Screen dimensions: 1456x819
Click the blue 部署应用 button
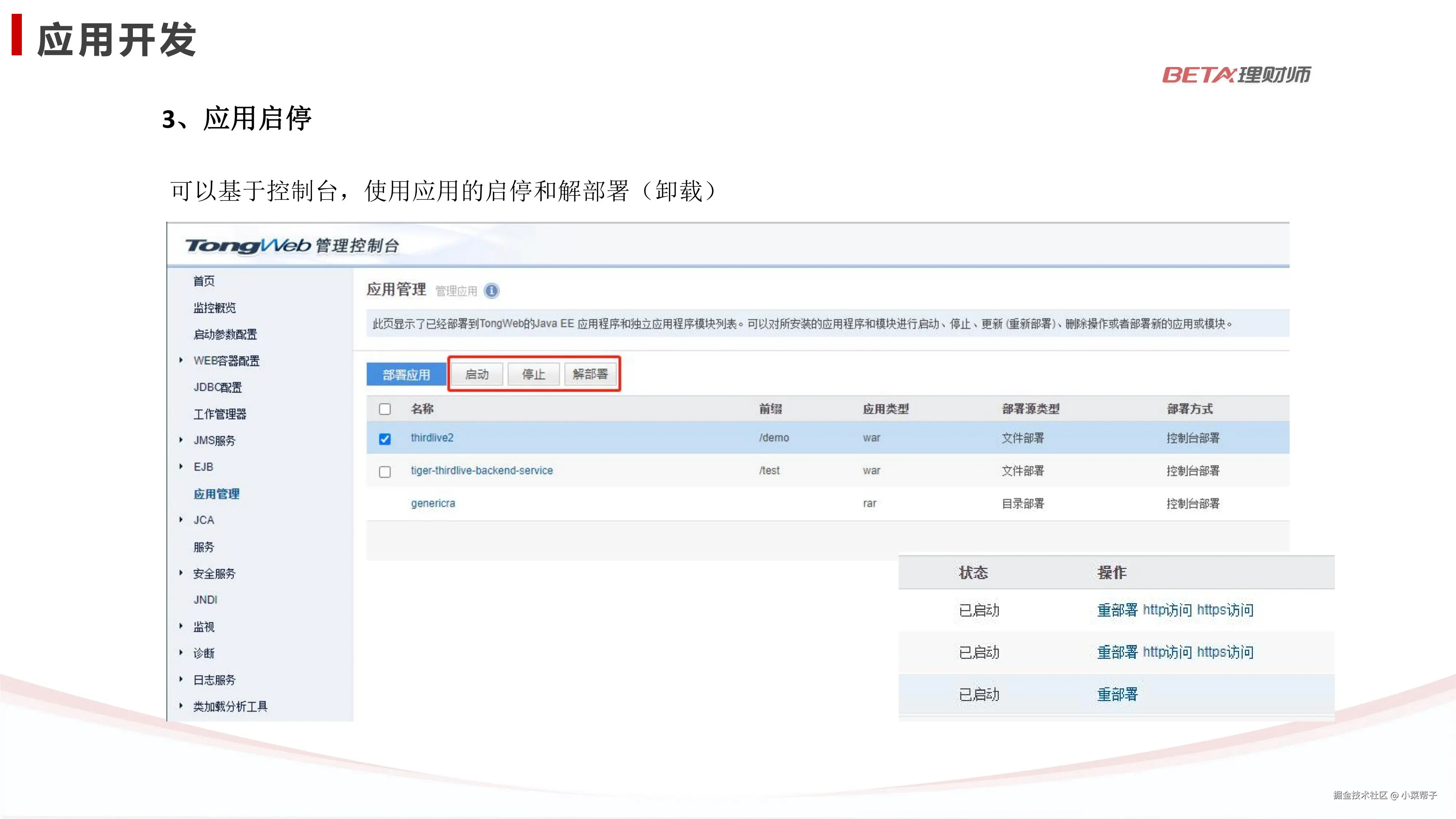click(406, 375)
